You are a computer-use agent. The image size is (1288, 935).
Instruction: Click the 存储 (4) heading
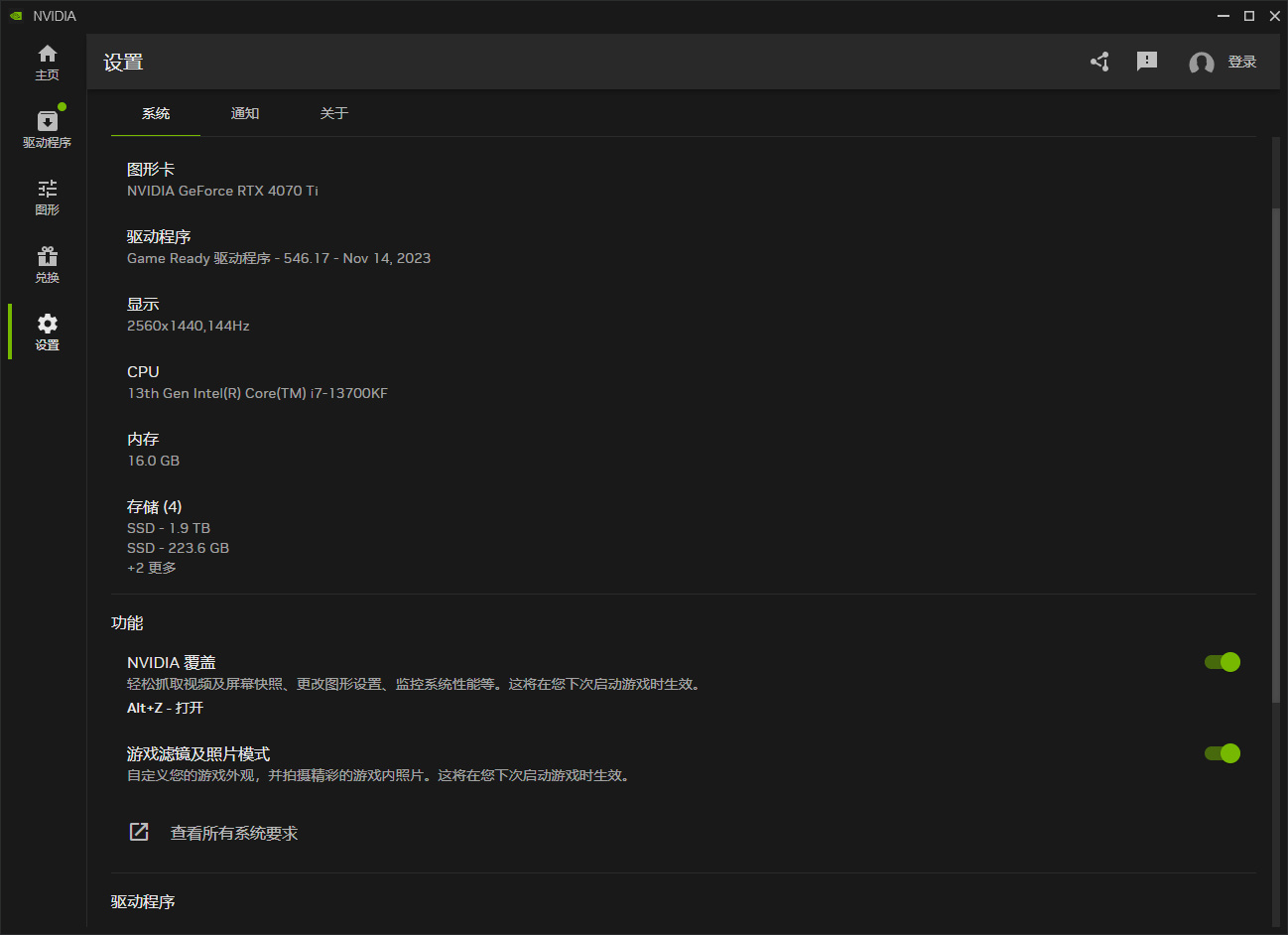pyautogui.click(x=155, y=507)
